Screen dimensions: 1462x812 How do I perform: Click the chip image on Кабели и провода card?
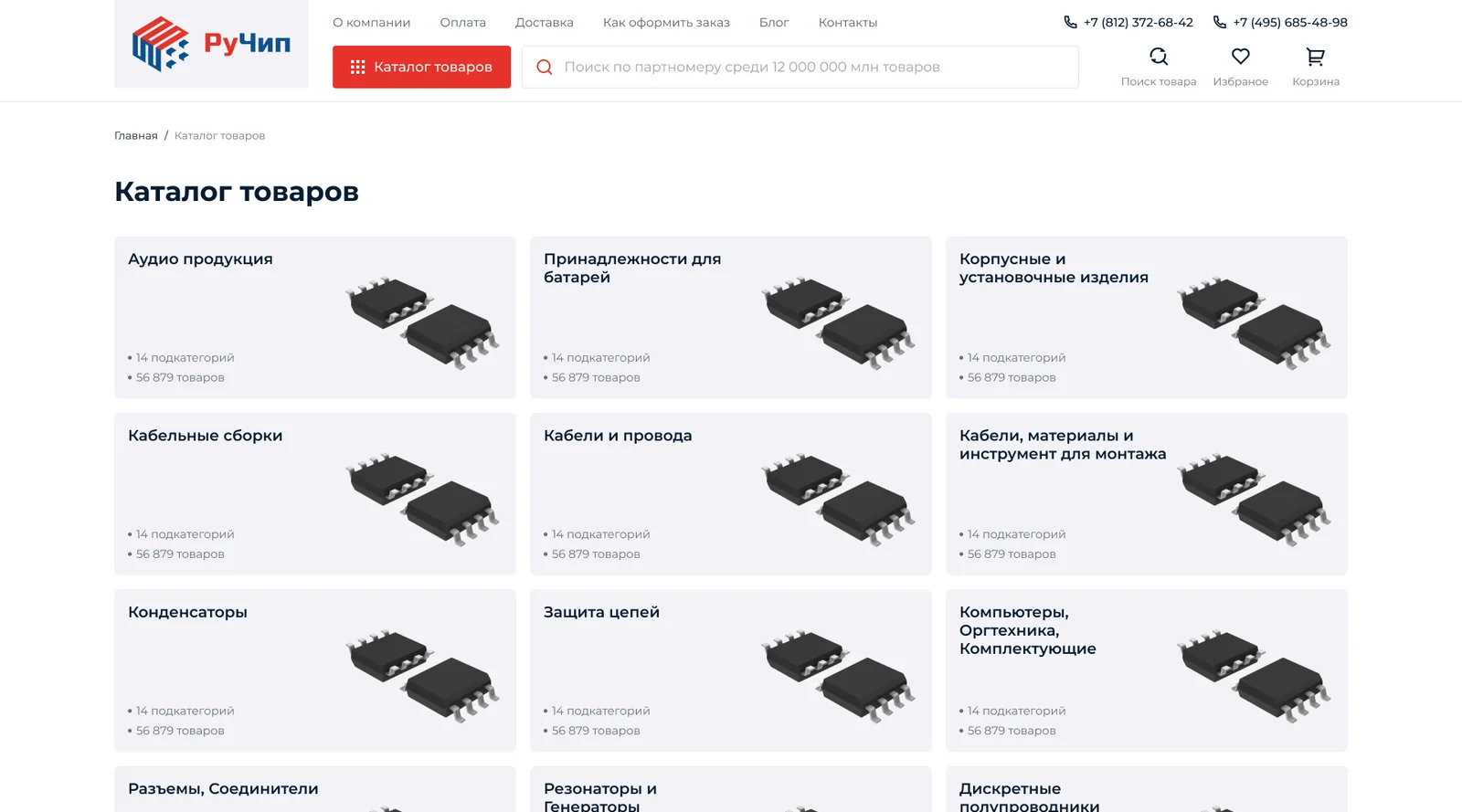[838, 499]
